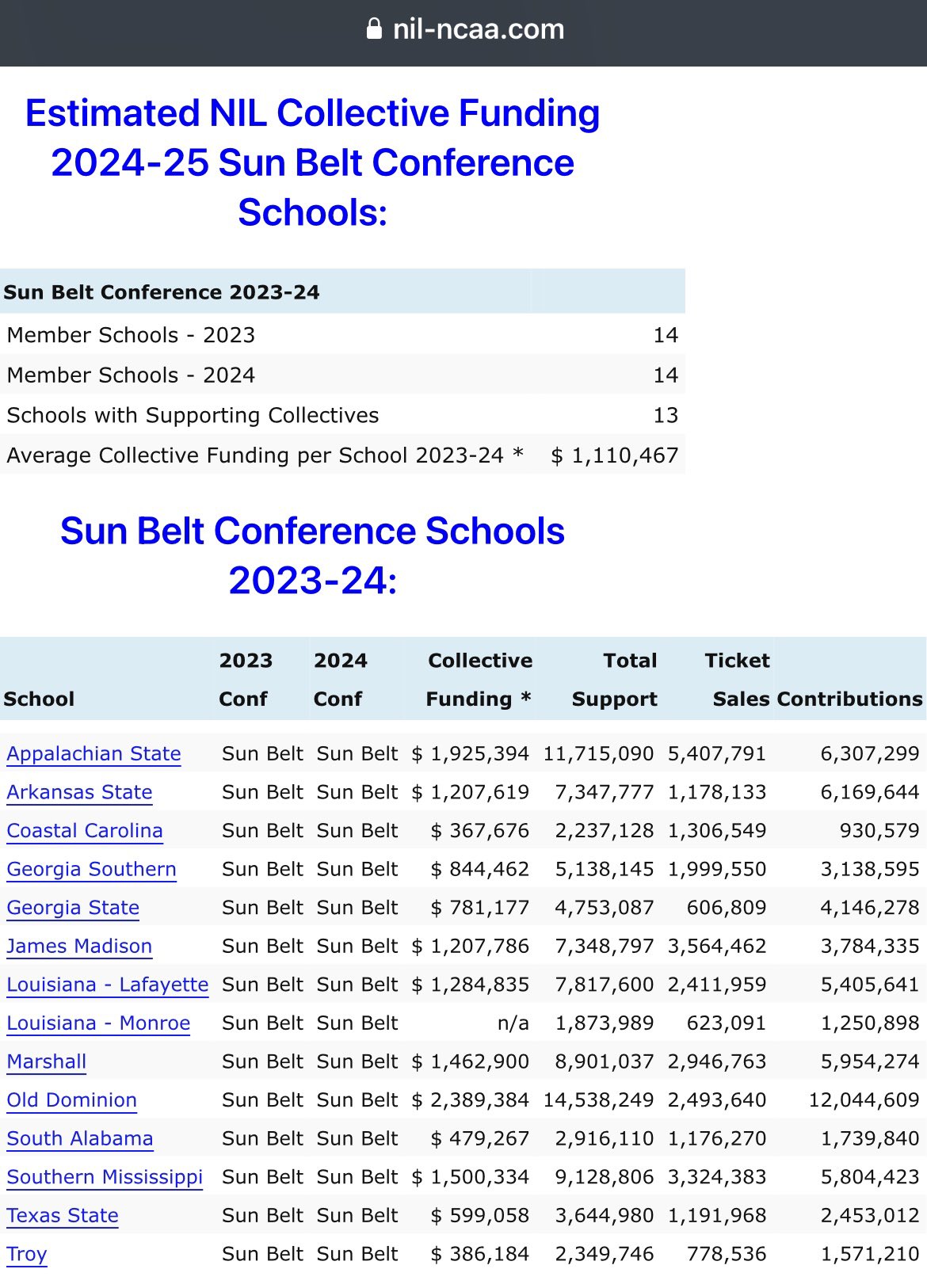Viewport: 927px width, 1288px height.
Task: Open the Old Dominion link
Action: click(x=72, y=1100)
